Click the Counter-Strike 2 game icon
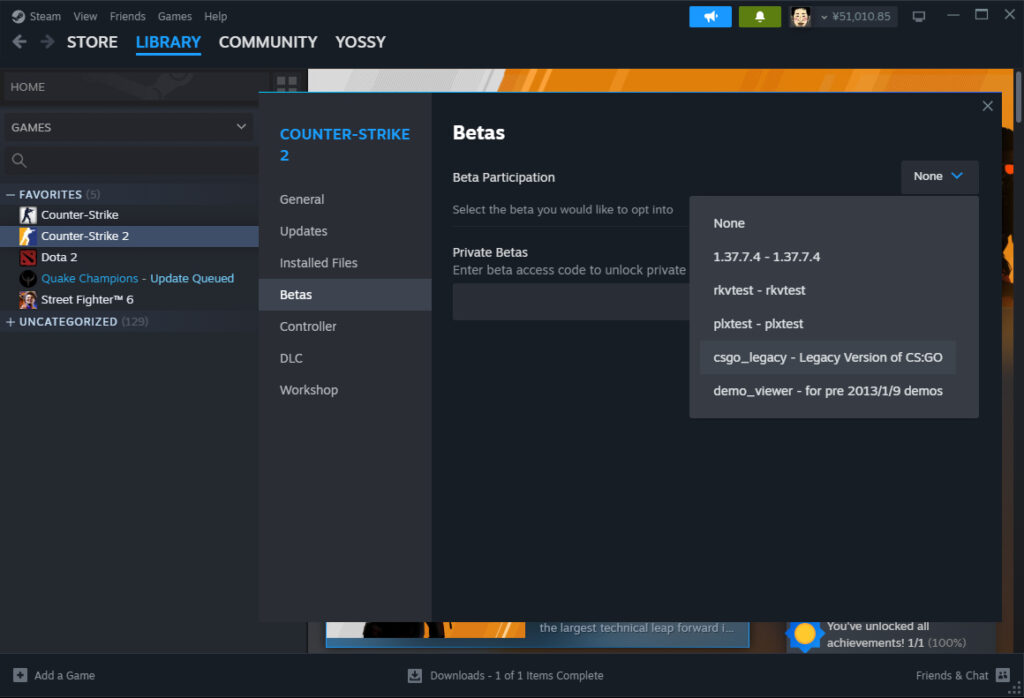This screenshot has height=698, width=1024. [x=28, y=236]
